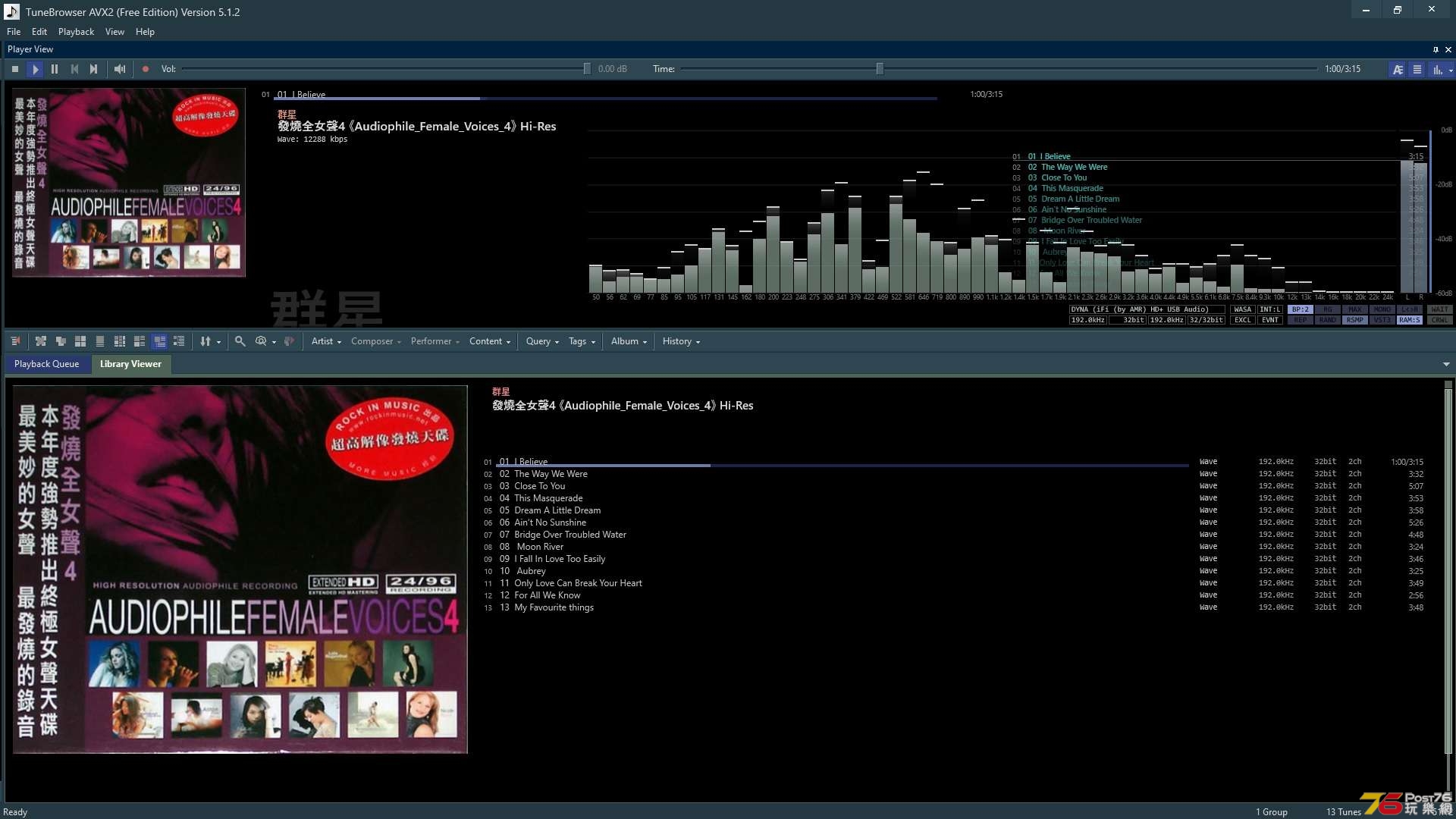Toggle the REP repeat indicator
This screenshot has width=1456, height=819.
(1301, 320)
